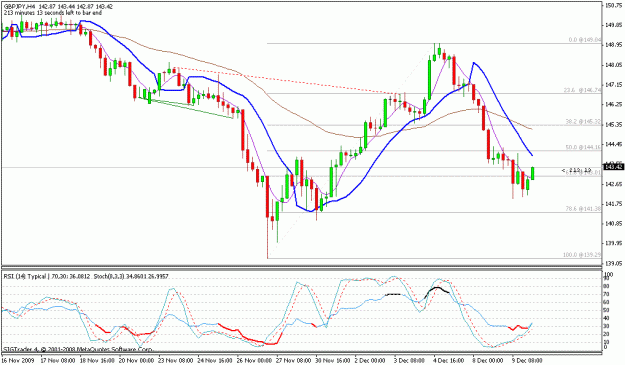
Task: Click the 17 Nov 08:00 time label
Action: (57, 360)
